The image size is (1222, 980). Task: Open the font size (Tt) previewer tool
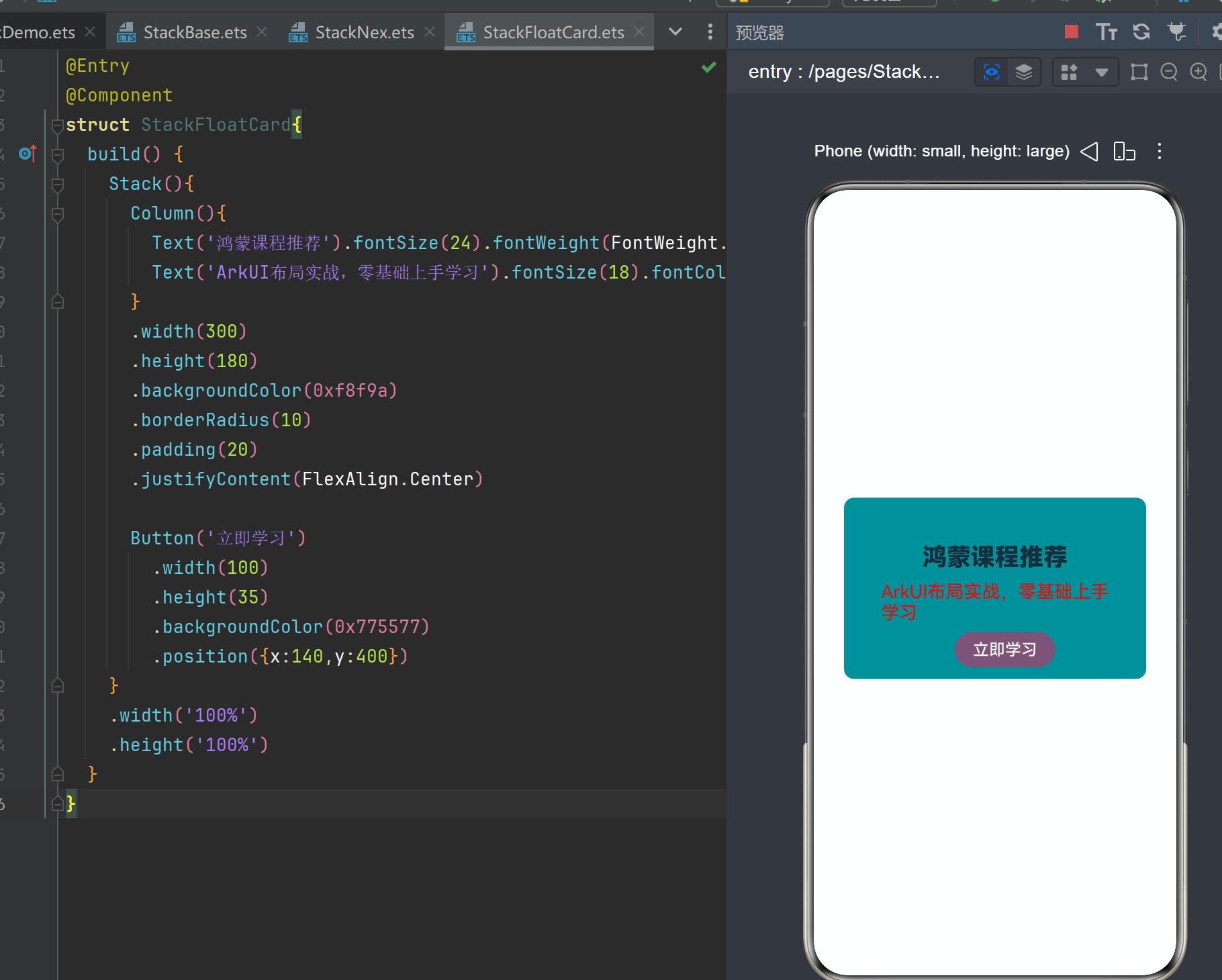coord(1106,32)
